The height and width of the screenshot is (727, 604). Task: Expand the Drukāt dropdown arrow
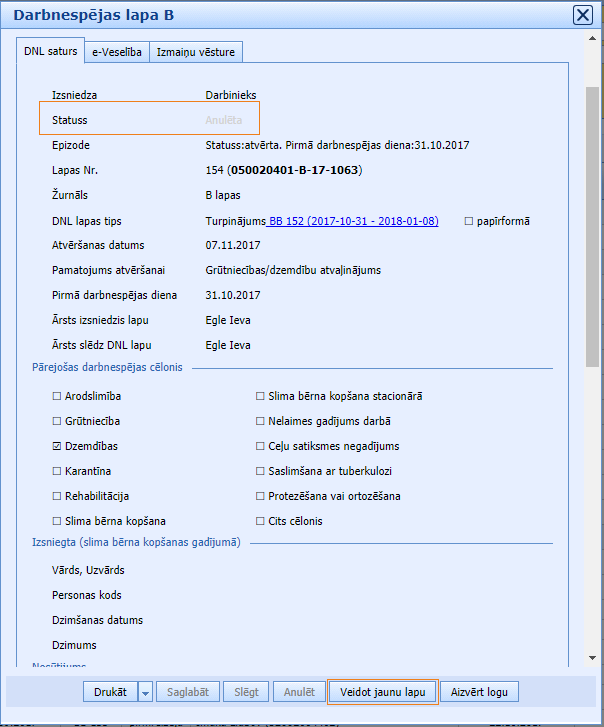(x=145, y=692)
